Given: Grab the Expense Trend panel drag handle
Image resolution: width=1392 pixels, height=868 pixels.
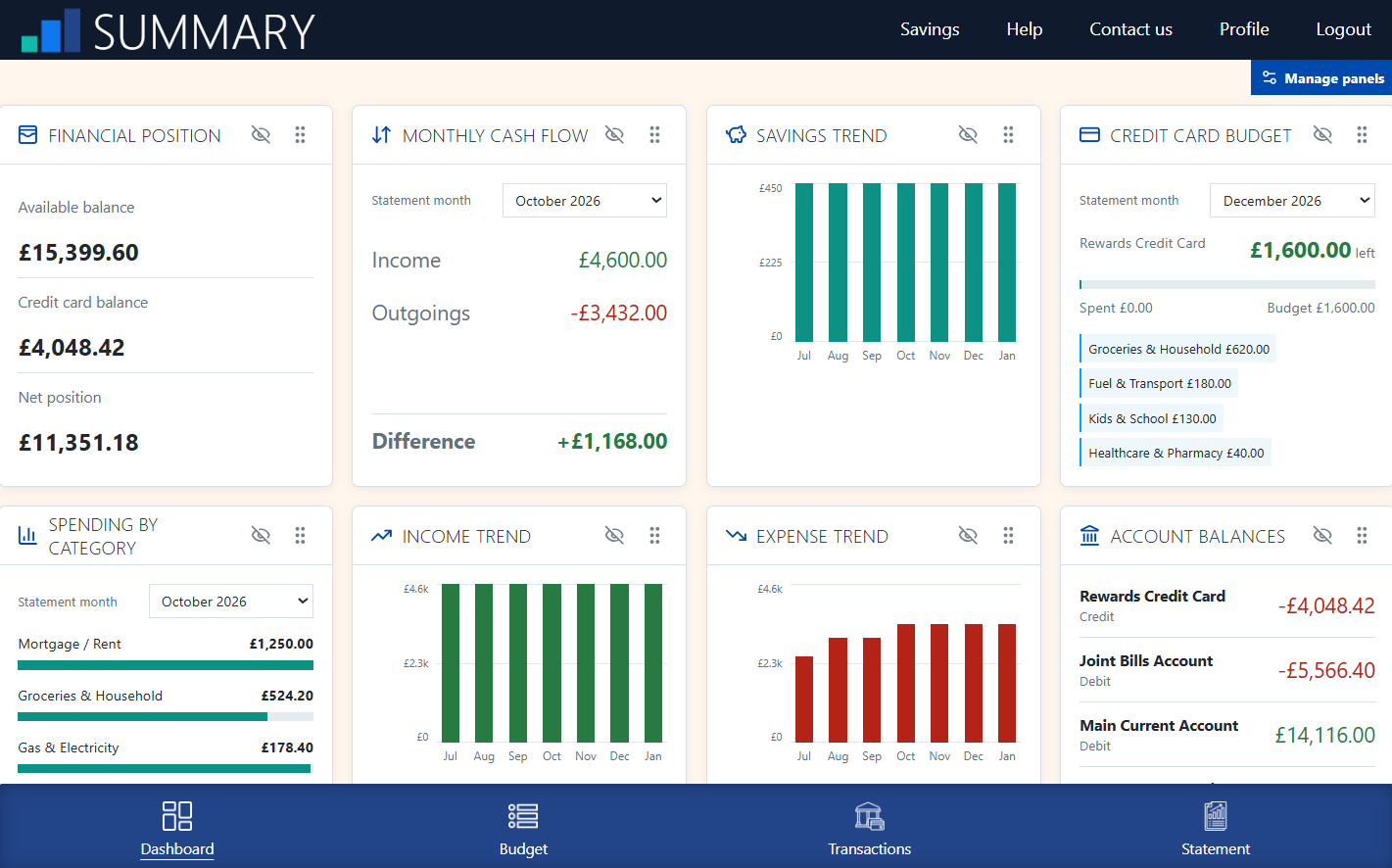Looking at the screenshot, I should tap(1008, 536).
